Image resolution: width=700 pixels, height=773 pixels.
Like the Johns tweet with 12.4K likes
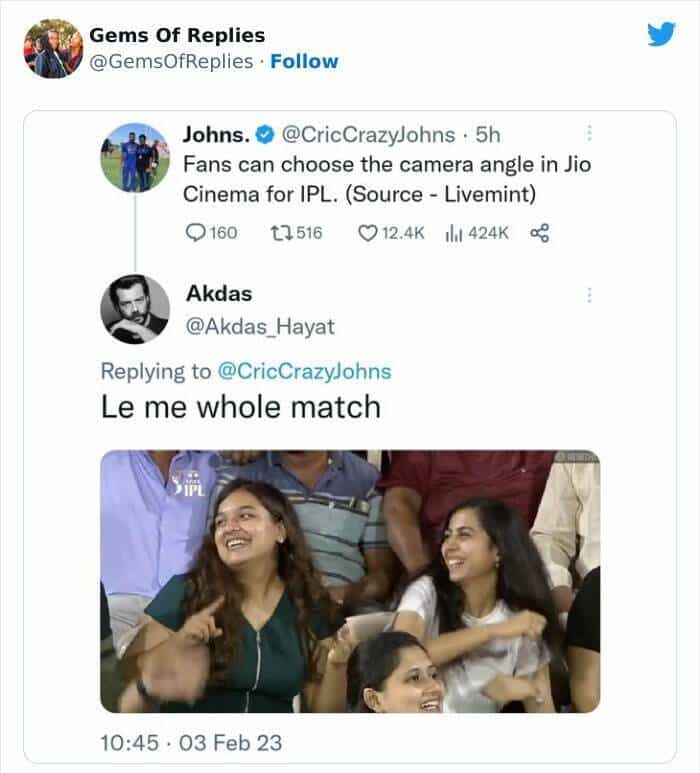[367, 233]
